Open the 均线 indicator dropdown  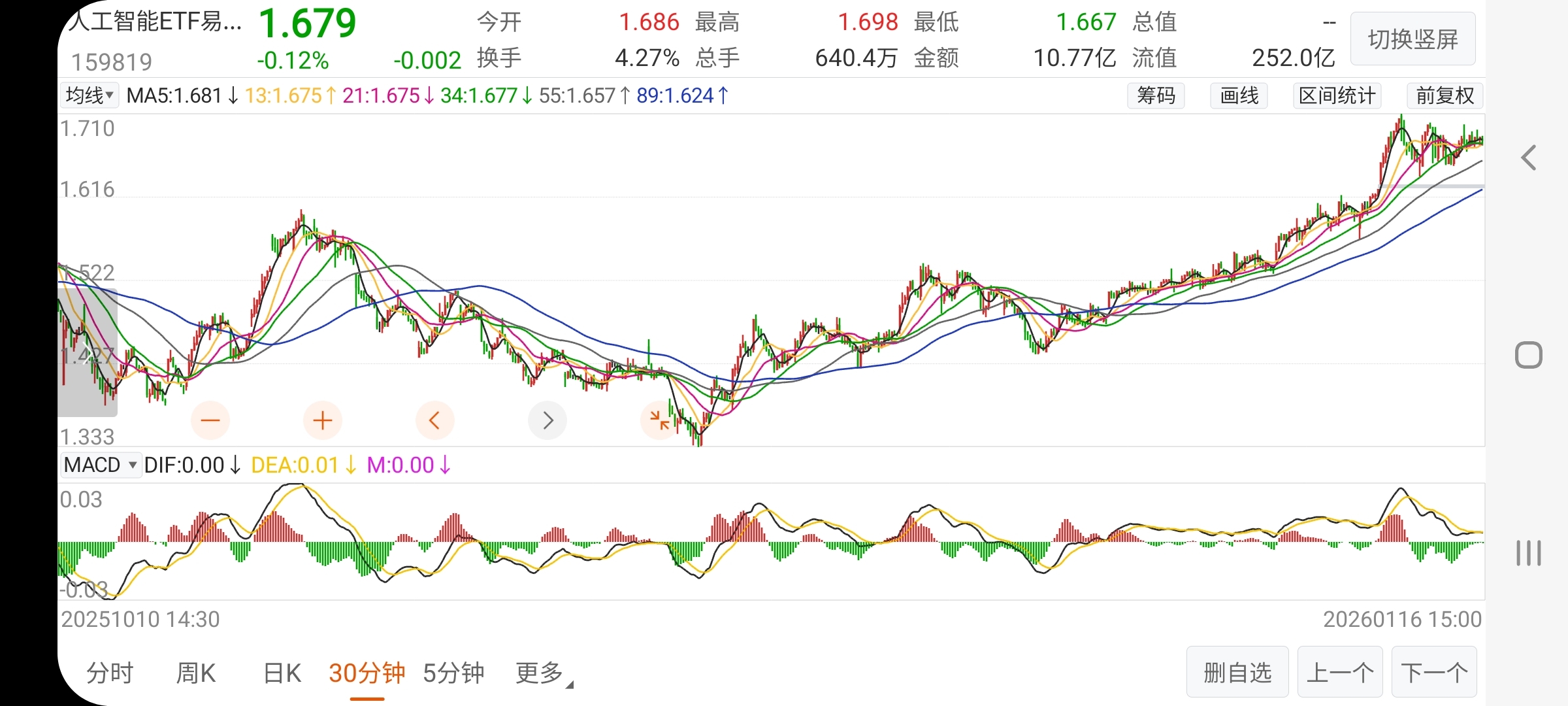click(x=90, y=96)
